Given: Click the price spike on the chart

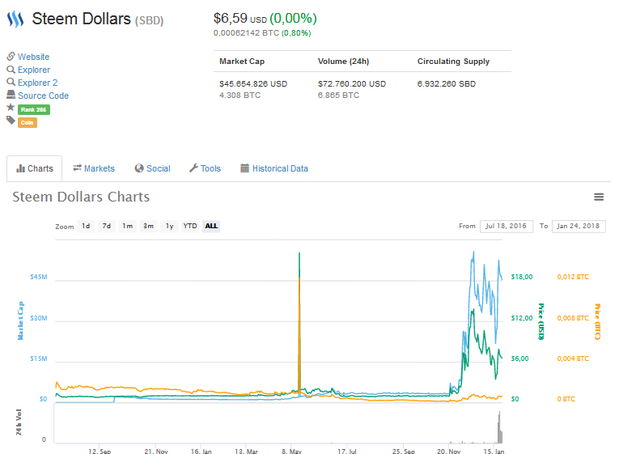Looking at the screenshot, I should 300,323.
